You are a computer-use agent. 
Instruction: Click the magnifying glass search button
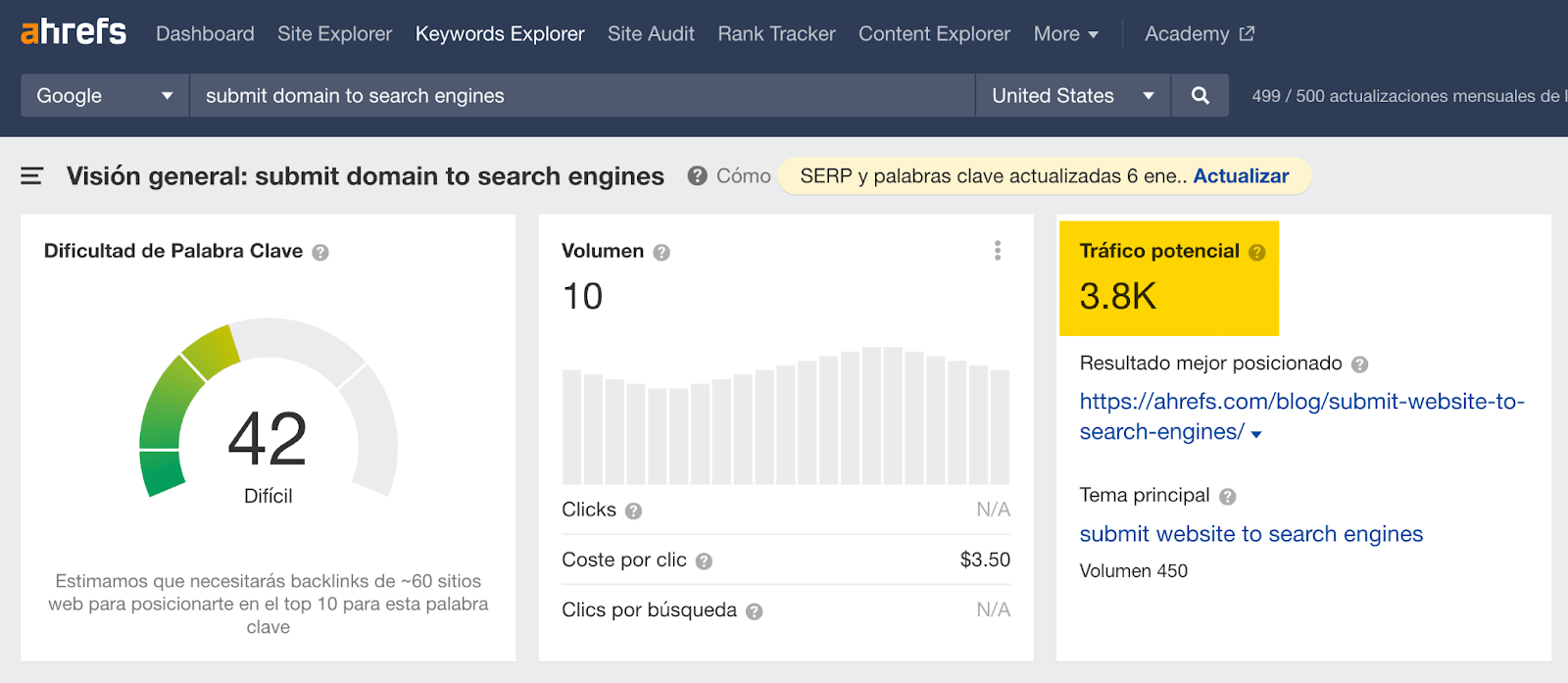(1200, 96)
